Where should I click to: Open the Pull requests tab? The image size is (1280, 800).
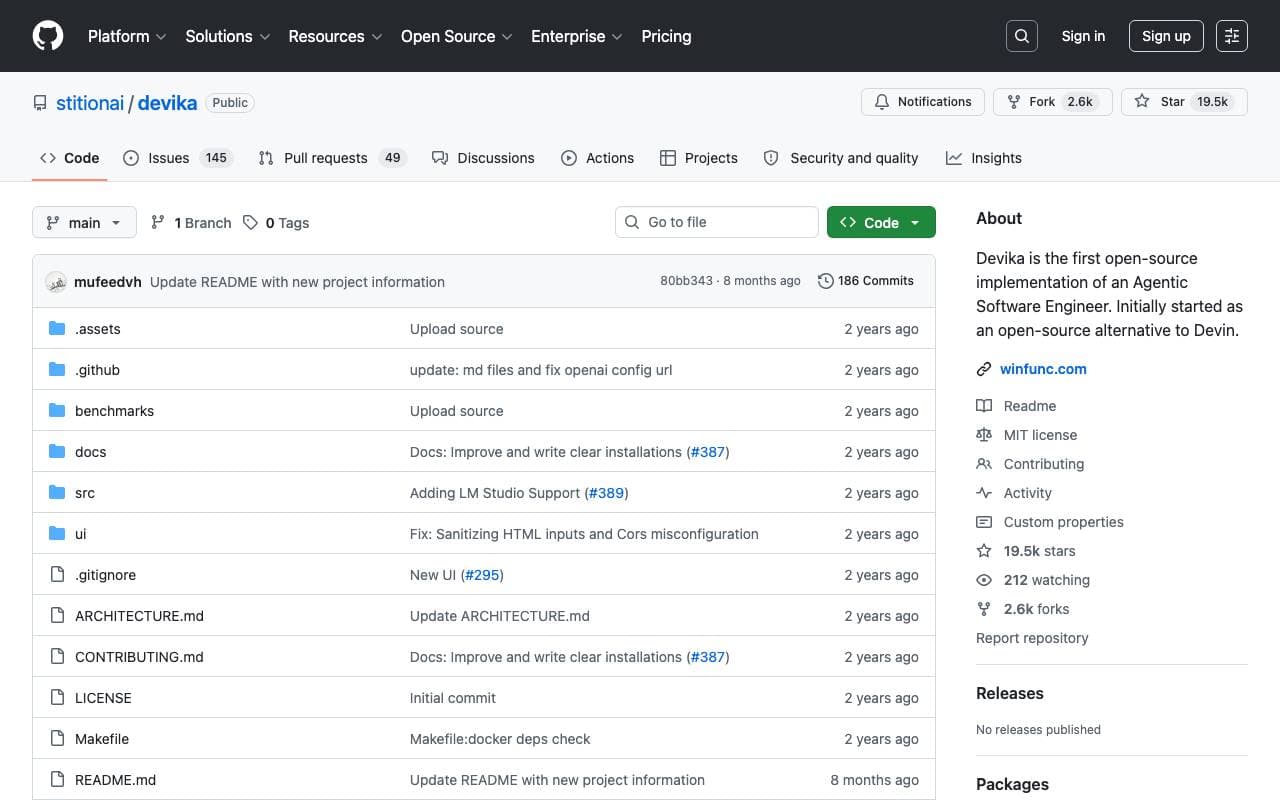coord(332,158)
